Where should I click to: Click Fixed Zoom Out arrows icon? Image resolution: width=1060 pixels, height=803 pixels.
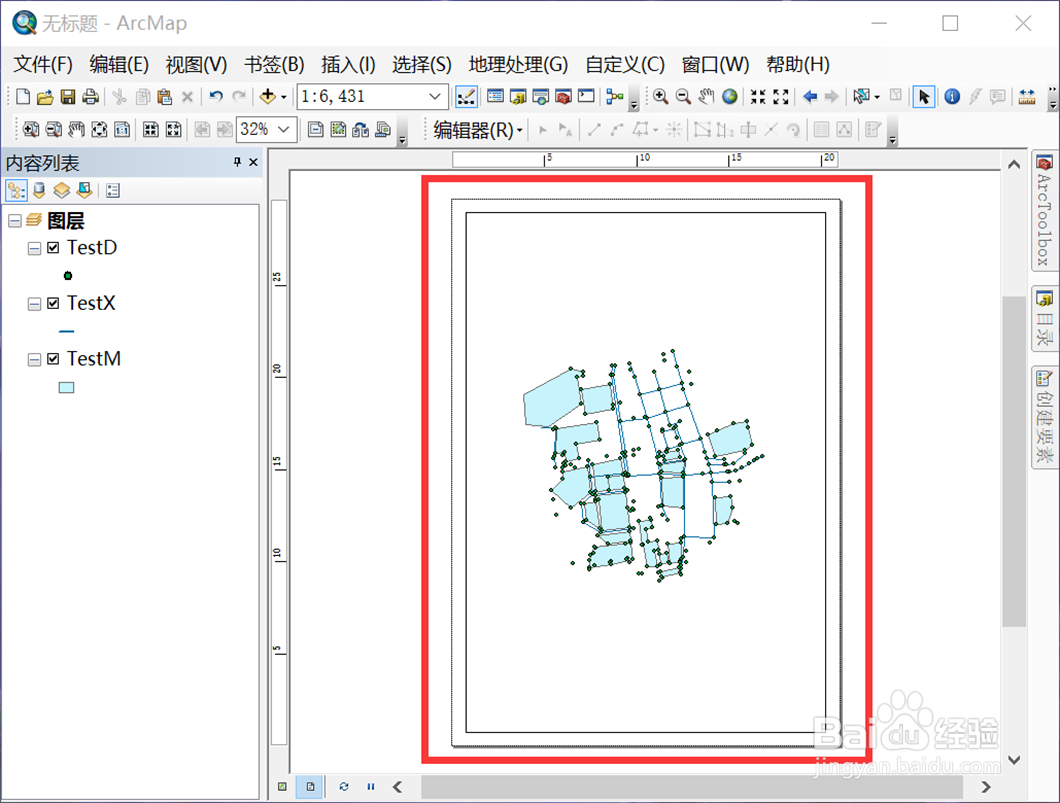click(781, 97)
